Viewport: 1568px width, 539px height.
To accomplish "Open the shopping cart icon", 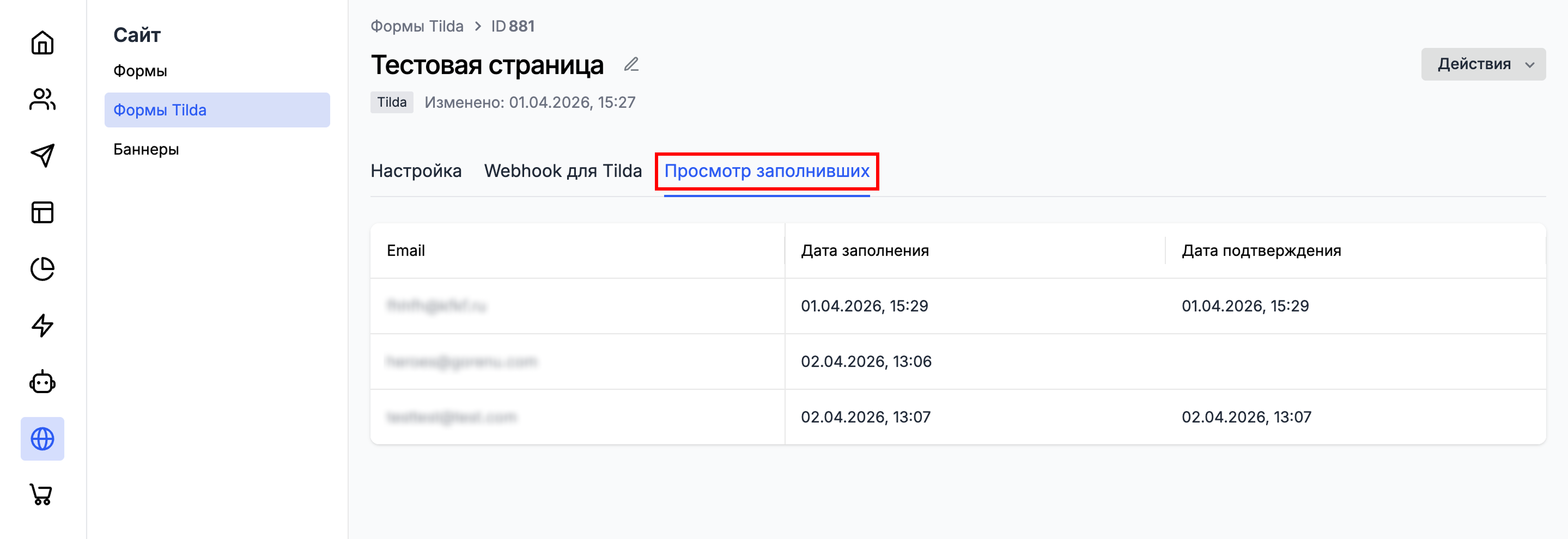I will click(42, 494).
